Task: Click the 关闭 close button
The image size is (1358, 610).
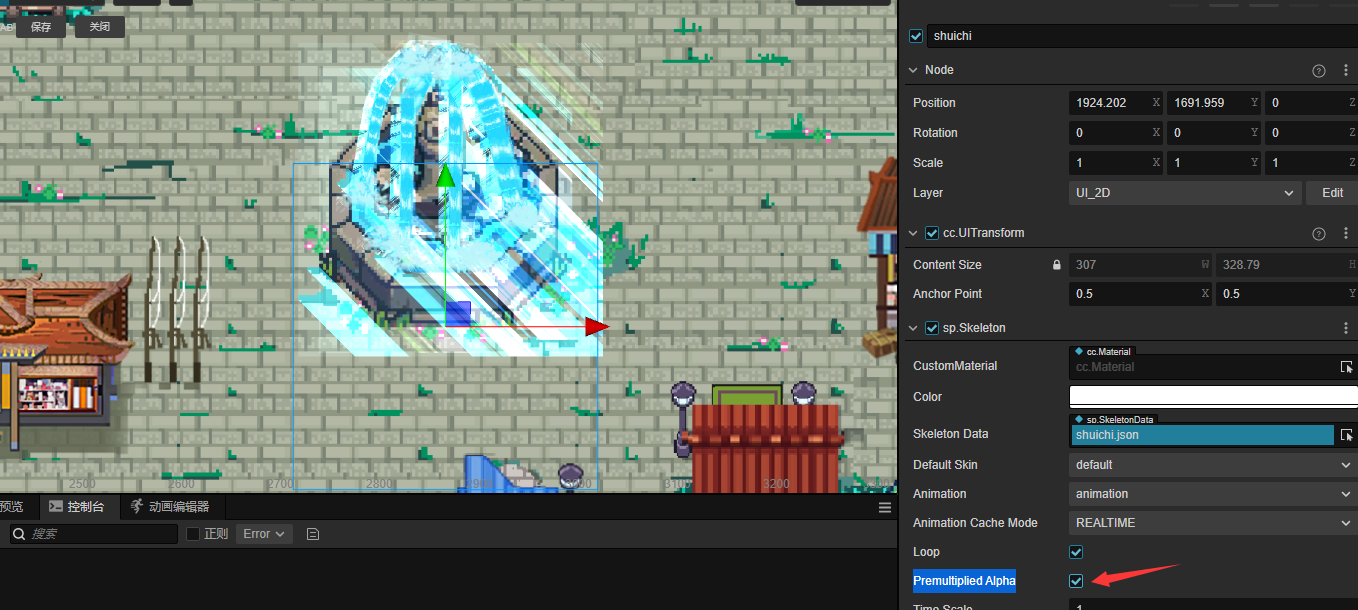Action: tap(100, 27)
